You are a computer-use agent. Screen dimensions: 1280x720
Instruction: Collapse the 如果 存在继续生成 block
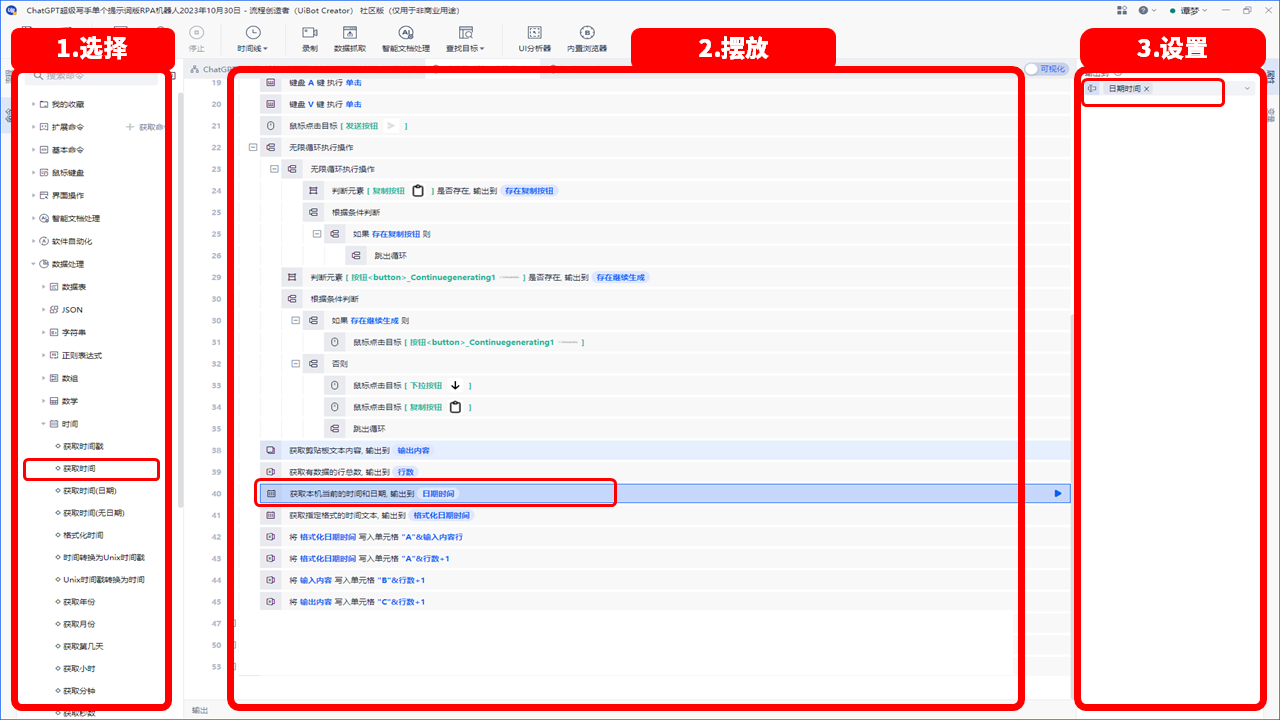coord(296,321)
